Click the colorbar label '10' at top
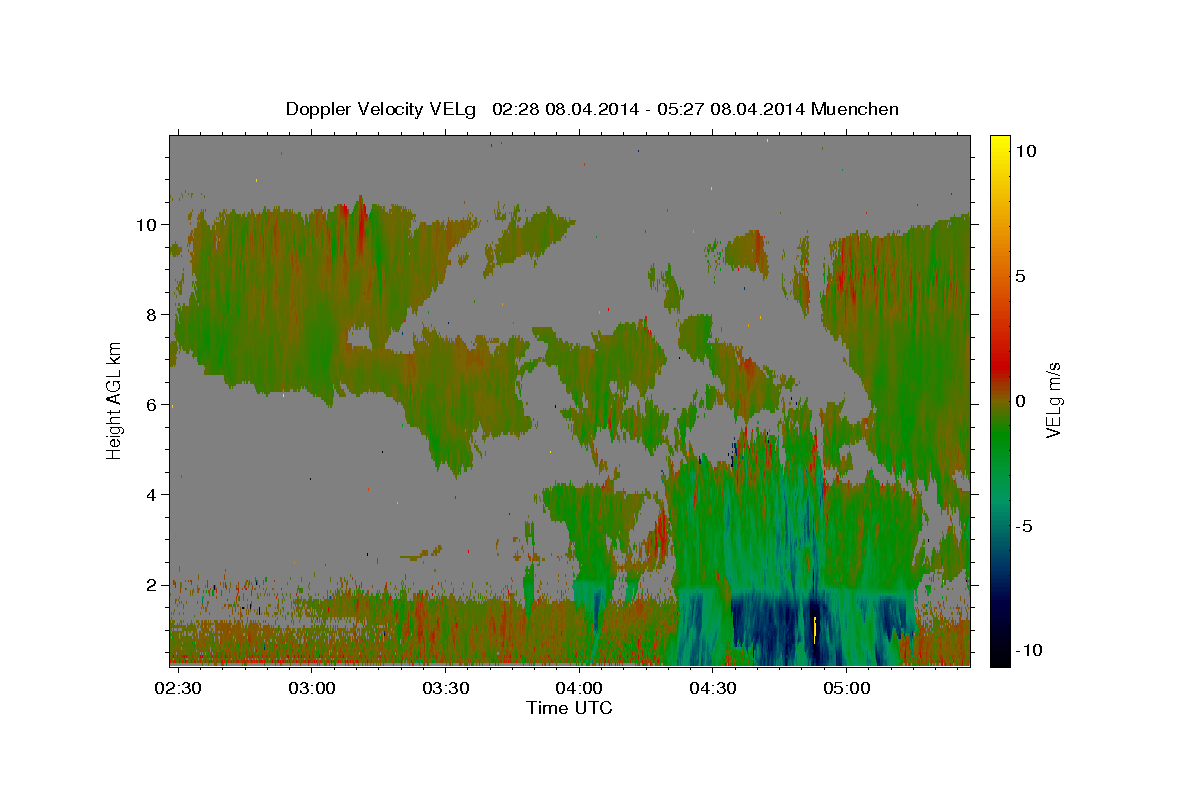 tap(1025, 150)
